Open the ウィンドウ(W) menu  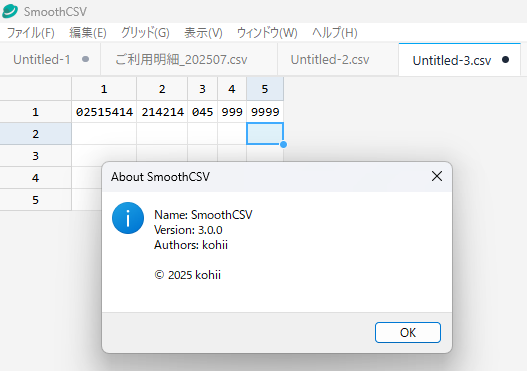pos(267,33)
